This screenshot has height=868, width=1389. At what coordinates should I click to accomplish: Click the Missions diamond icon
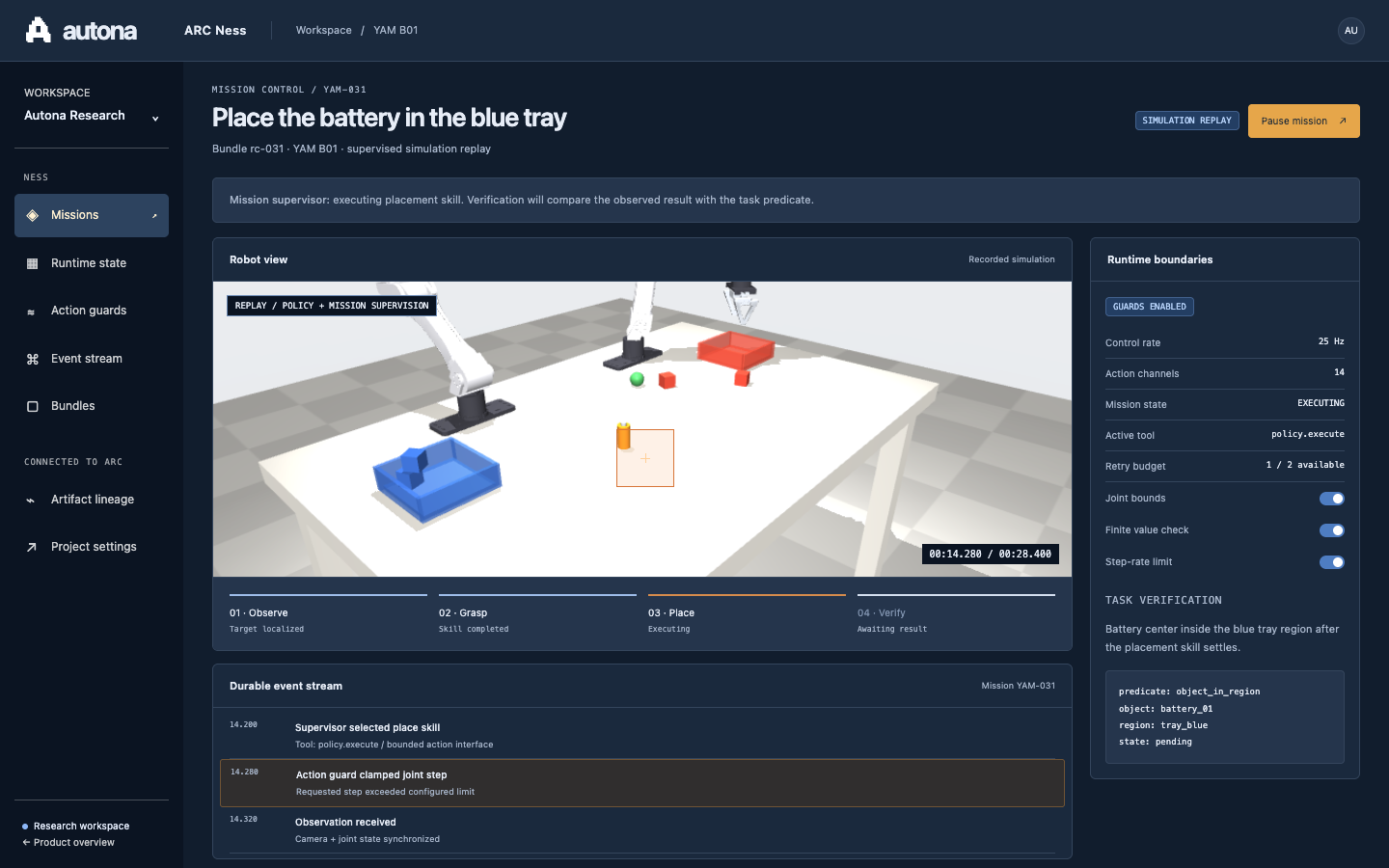click(x=32, y=215)
